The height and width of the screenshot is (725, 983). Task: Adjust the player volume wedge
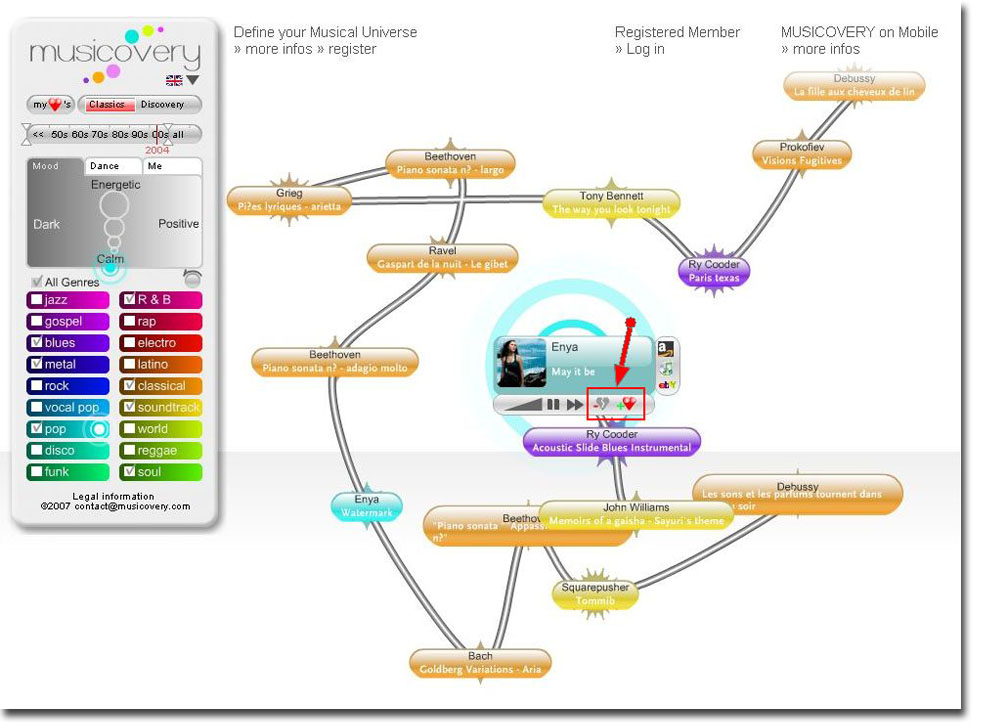523,405
